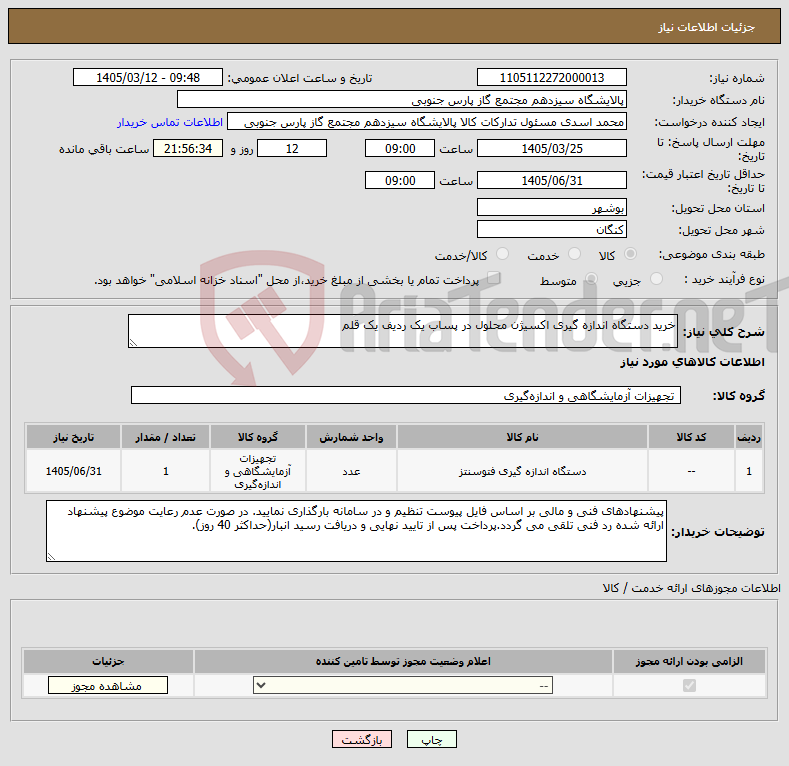The height and width of the screenshot is (766, 789).
Task: Toggle the mandatory permit checkbox
Action: pos(689,685)
